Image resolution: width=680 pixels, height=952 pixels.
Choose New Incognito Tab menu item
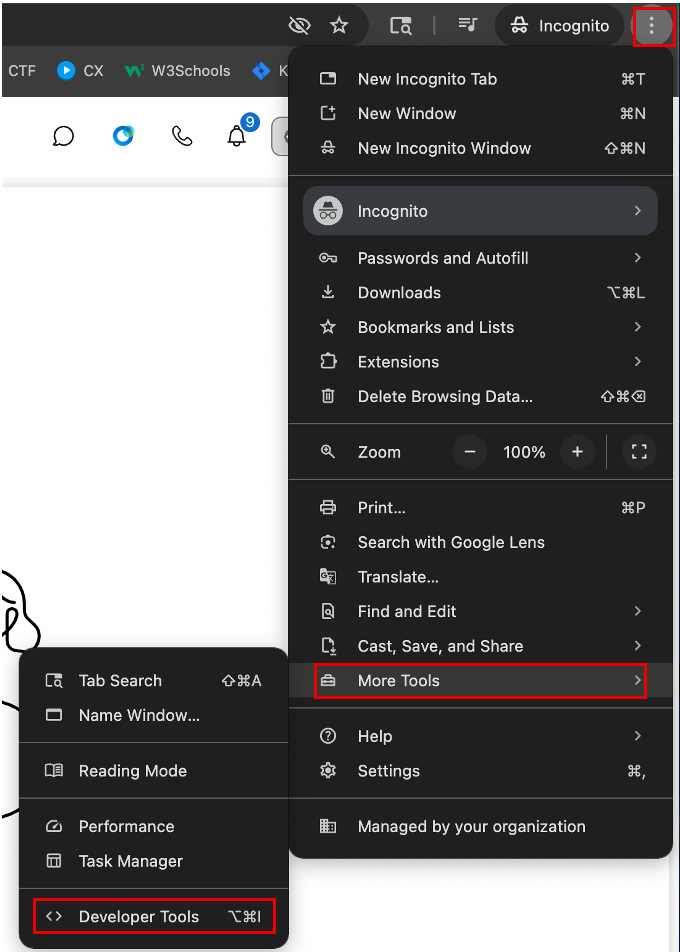pyautogui.click(x=480, y=79)
